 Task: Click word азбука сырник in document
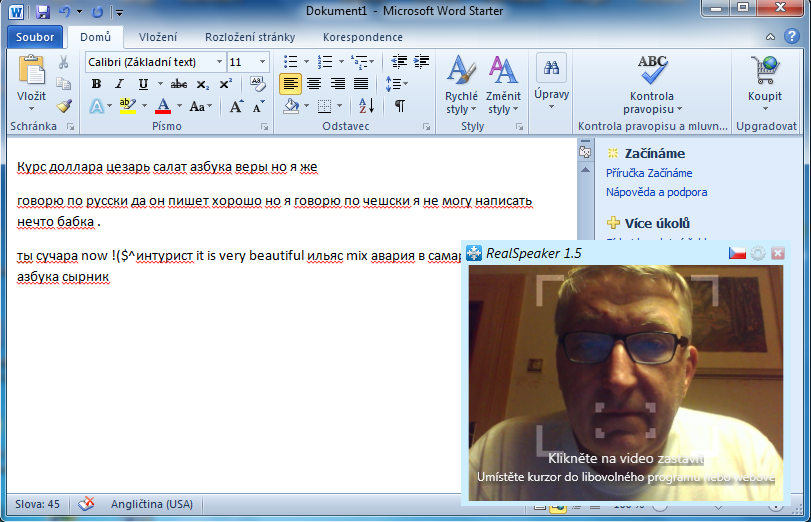tap(63, 277)
